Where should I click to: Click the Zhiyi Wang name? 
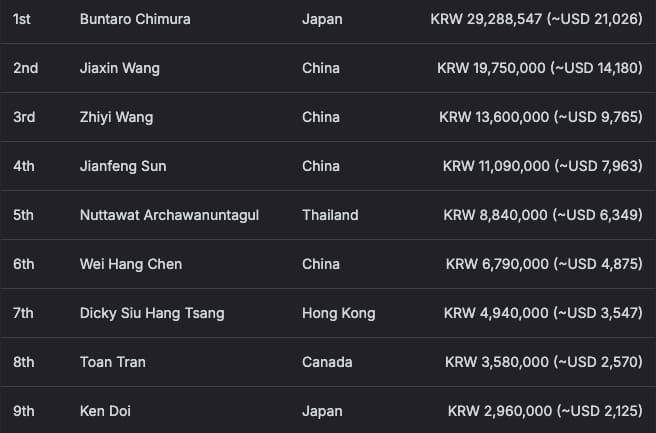point(116,117)
